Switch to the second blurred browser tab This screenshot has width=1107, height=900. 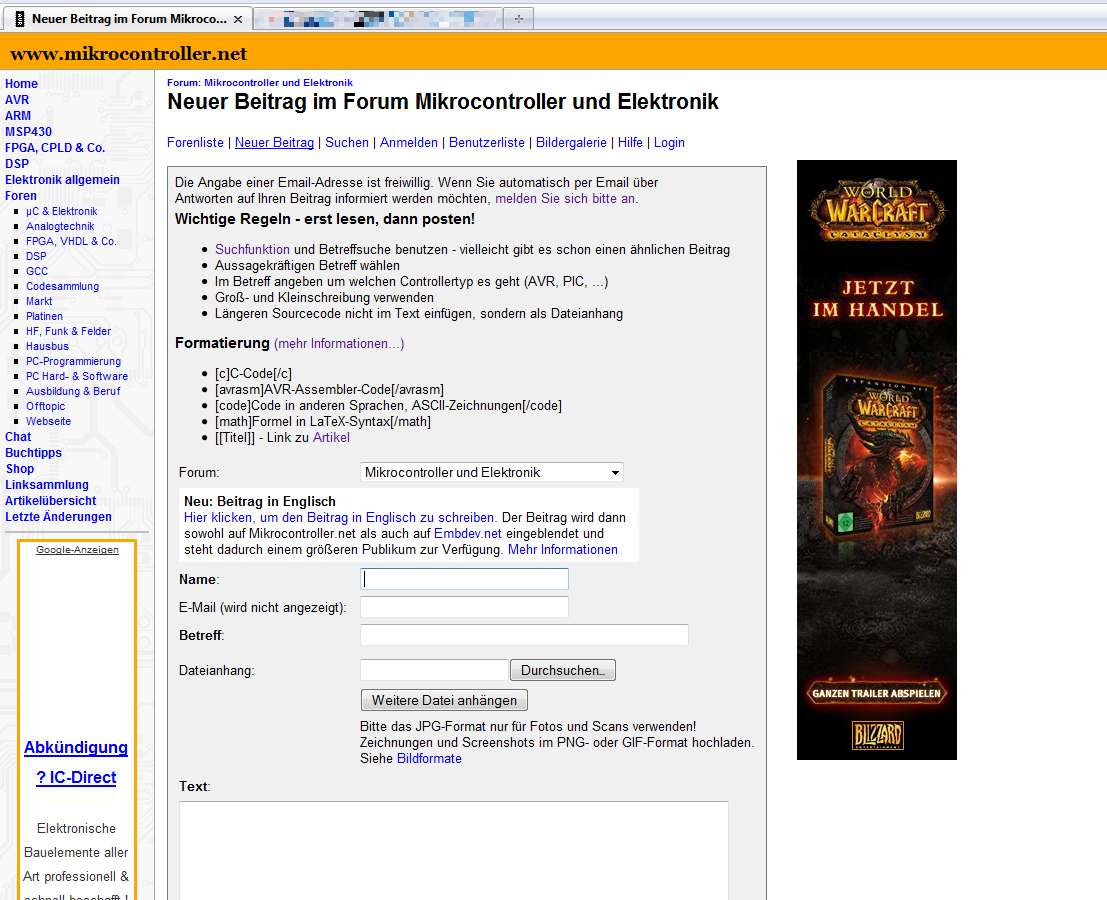[x=378, y=19]
